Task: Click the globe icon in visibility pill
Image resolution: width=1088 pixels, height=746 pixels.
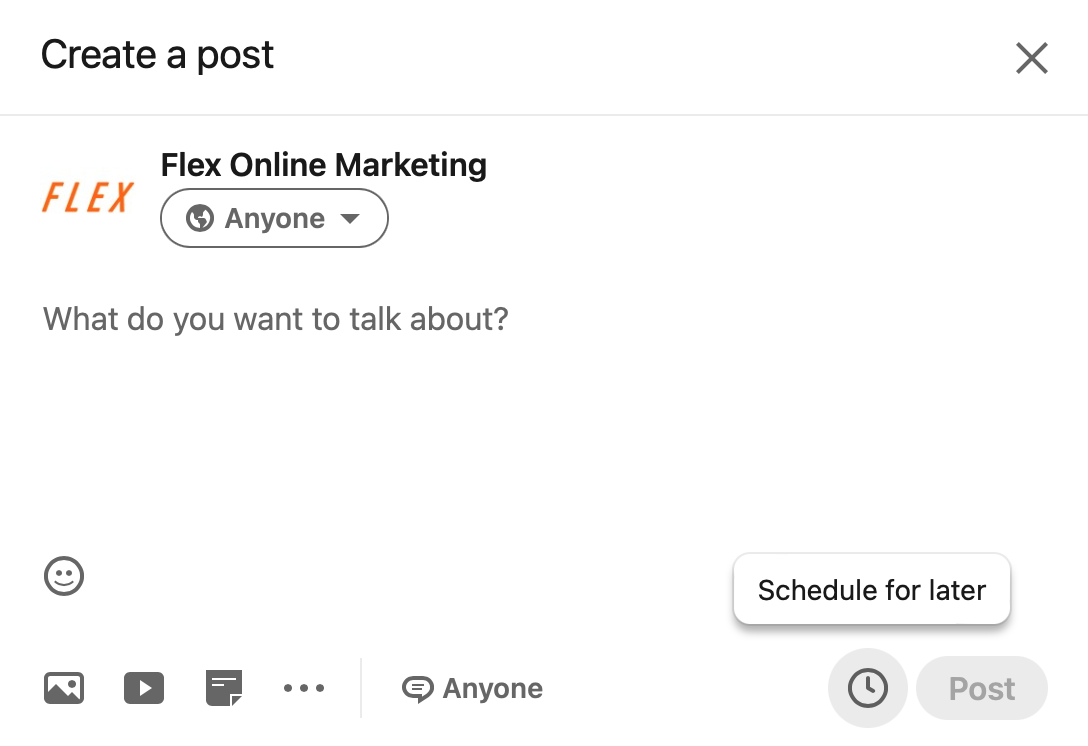Action: [x=200, y=218]
